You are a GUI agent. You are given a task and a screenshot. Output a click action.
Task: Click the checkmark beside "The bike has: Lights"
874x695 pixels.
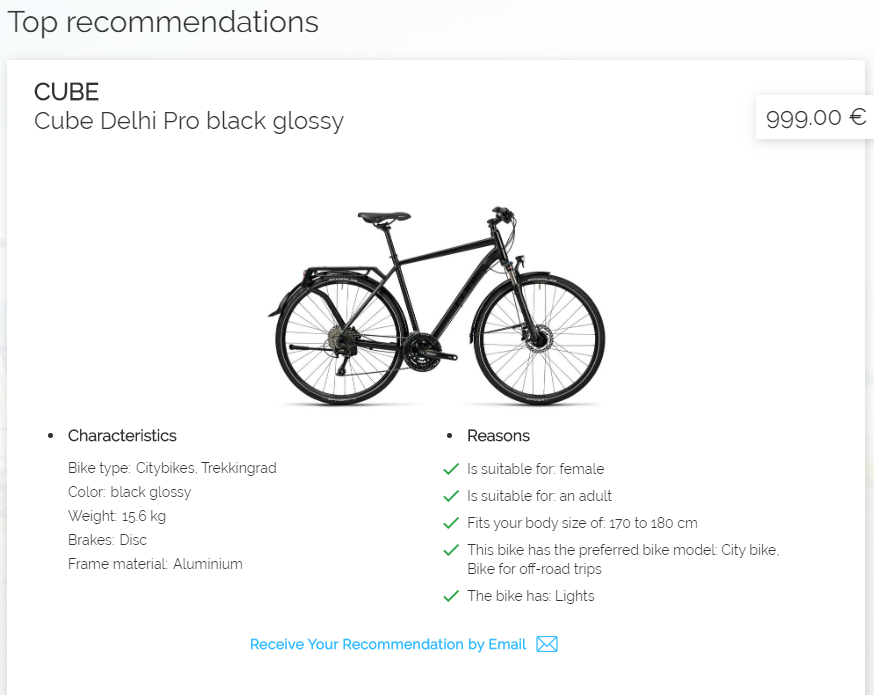click(x=451, y=596)
